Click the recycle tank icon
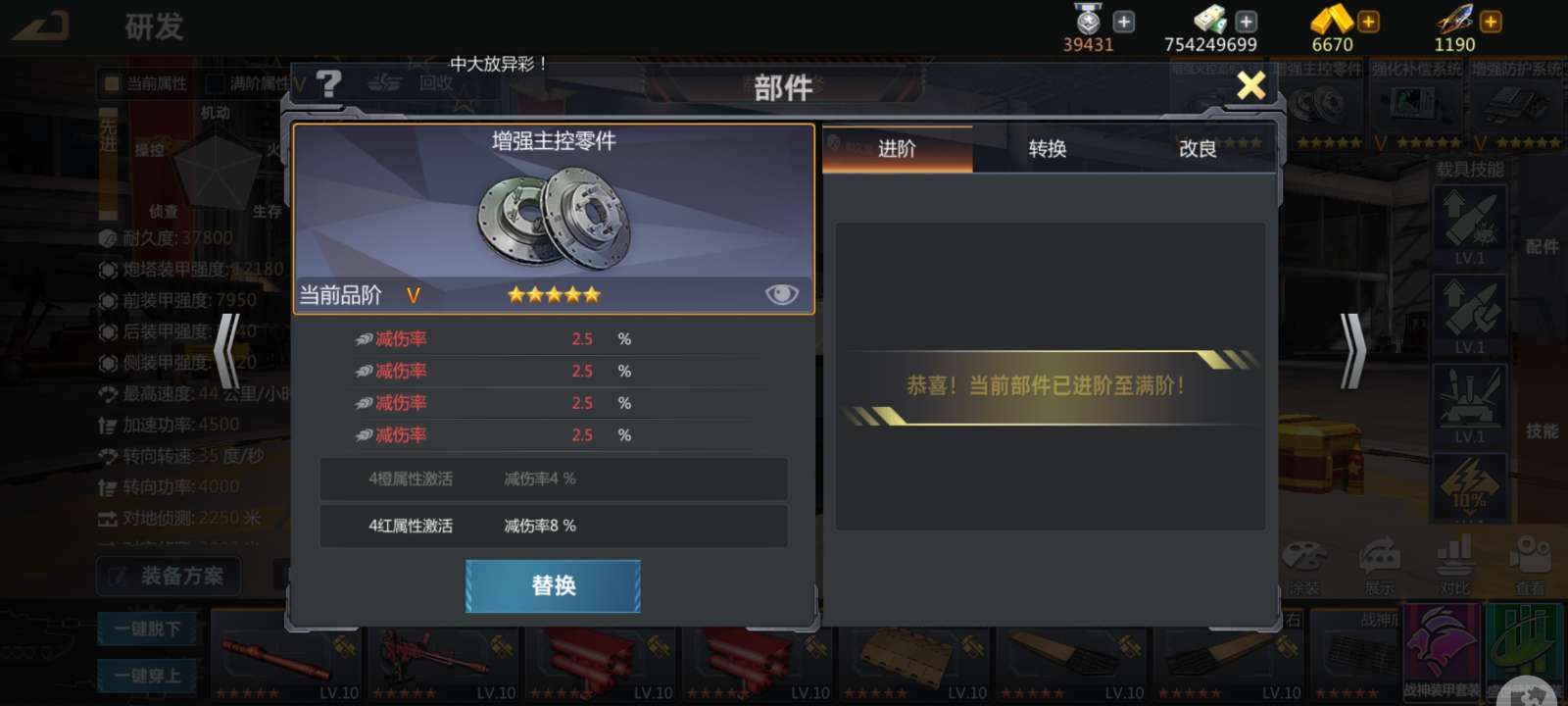 385,82
